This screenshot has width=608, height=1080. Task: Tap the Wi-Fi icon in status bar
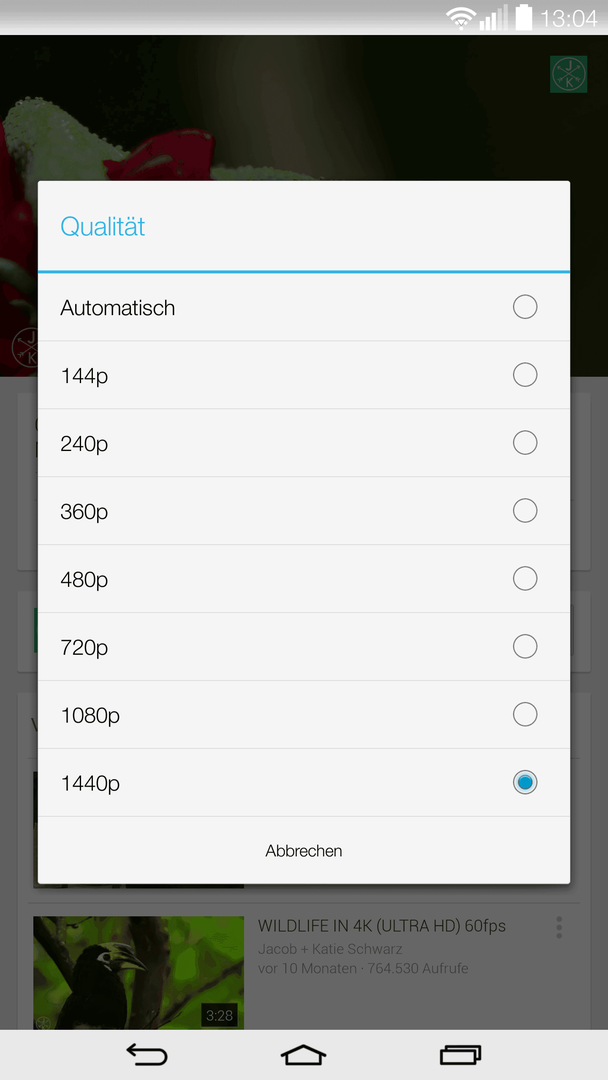point(461,17)
